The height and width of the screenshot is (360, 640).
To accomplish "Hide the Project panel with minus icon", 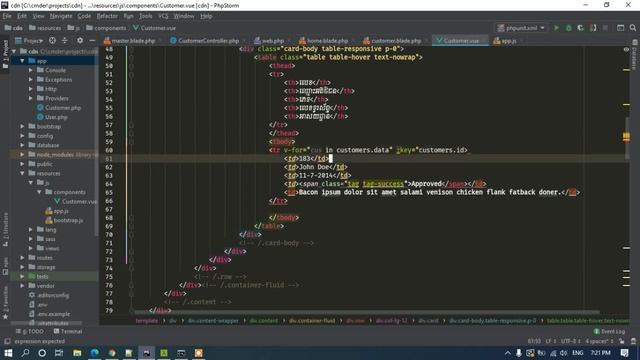I will pos(92,40).
